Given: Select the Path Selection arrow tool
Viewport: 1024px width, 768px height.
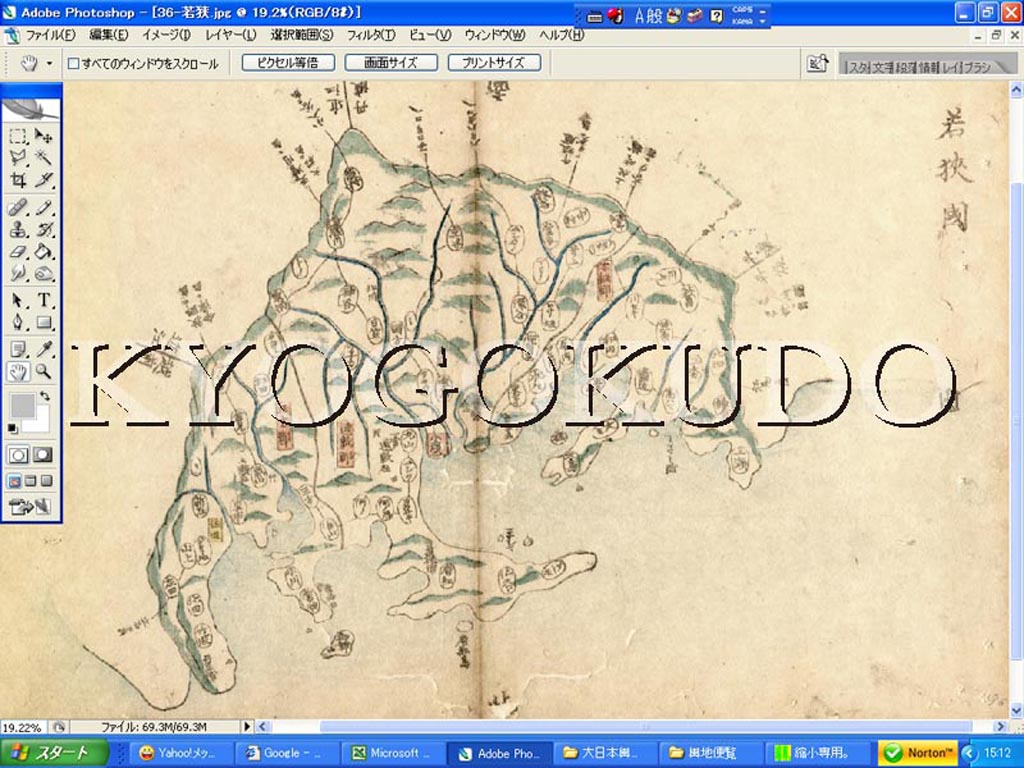Looking at the screenshot, I should [x=18, y=300].
